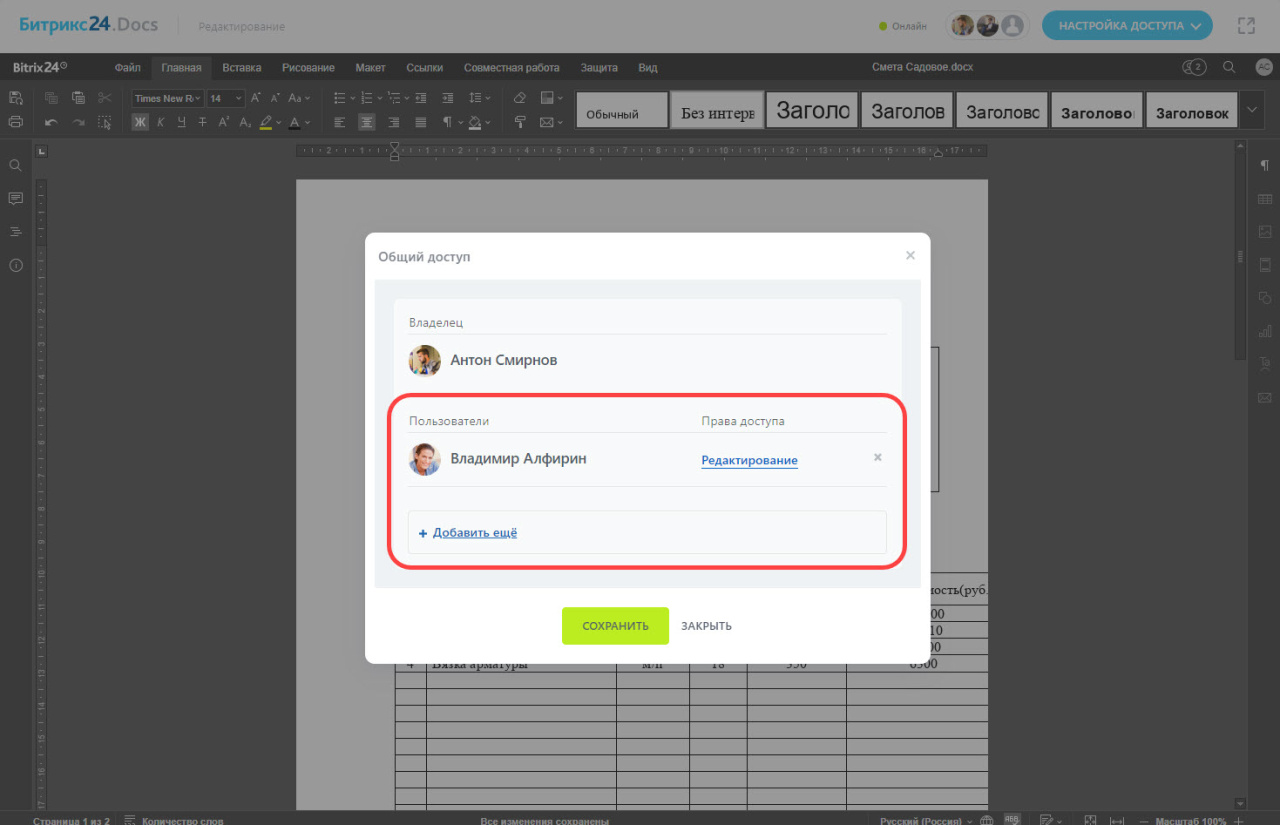The image size is (1280, 825).
Task: Close the Общий доступ dialog with the x
Action: point(910,255)
